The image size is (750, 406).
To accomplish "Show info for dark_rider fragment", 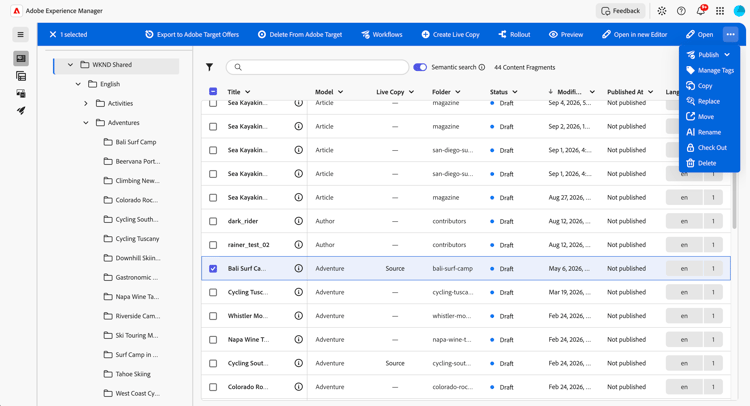I will pos(298,221).
